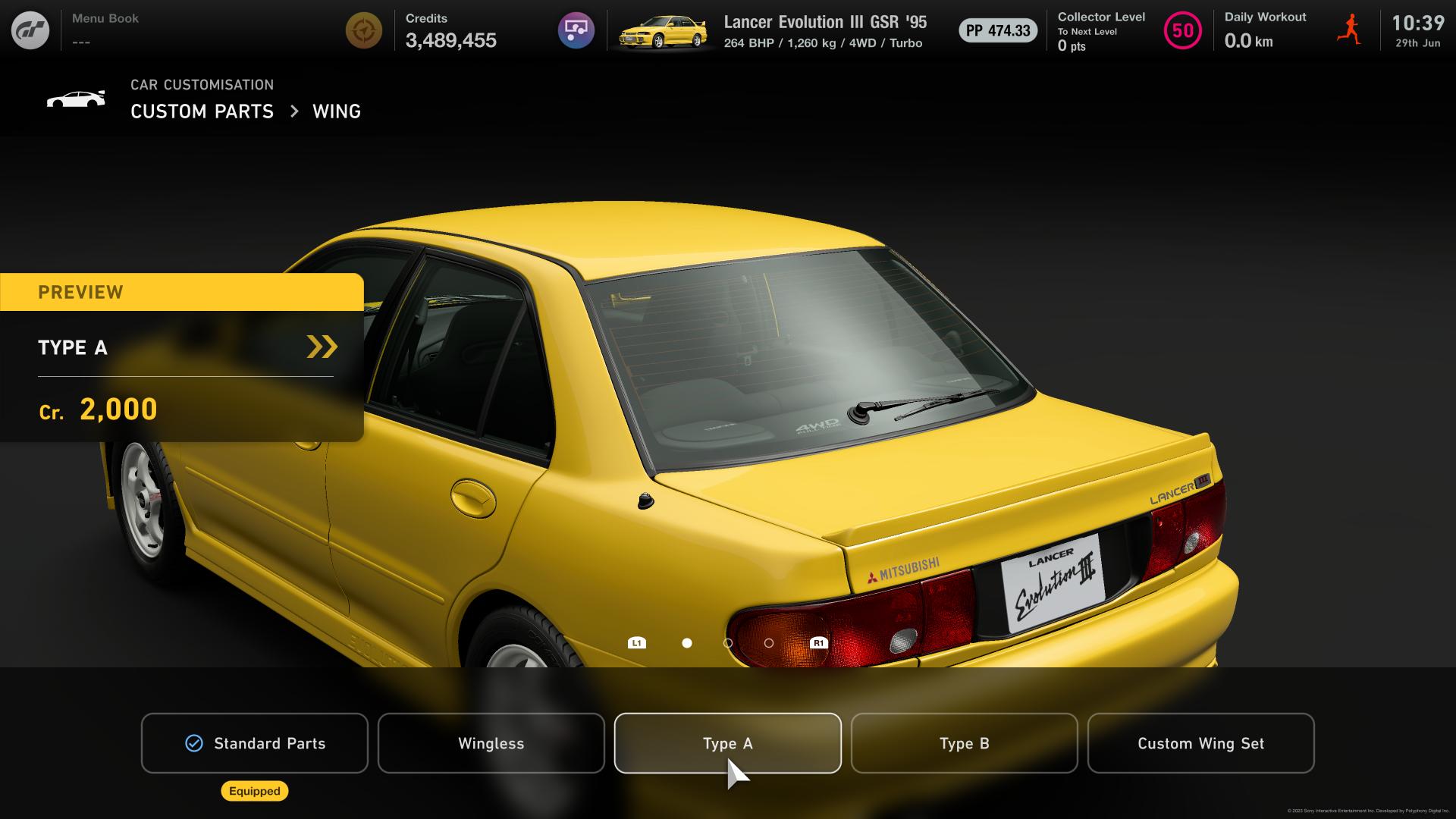Click the Menu Book compass icon
The width and height of the screenshot is (1456, 819).
(364, 30)
